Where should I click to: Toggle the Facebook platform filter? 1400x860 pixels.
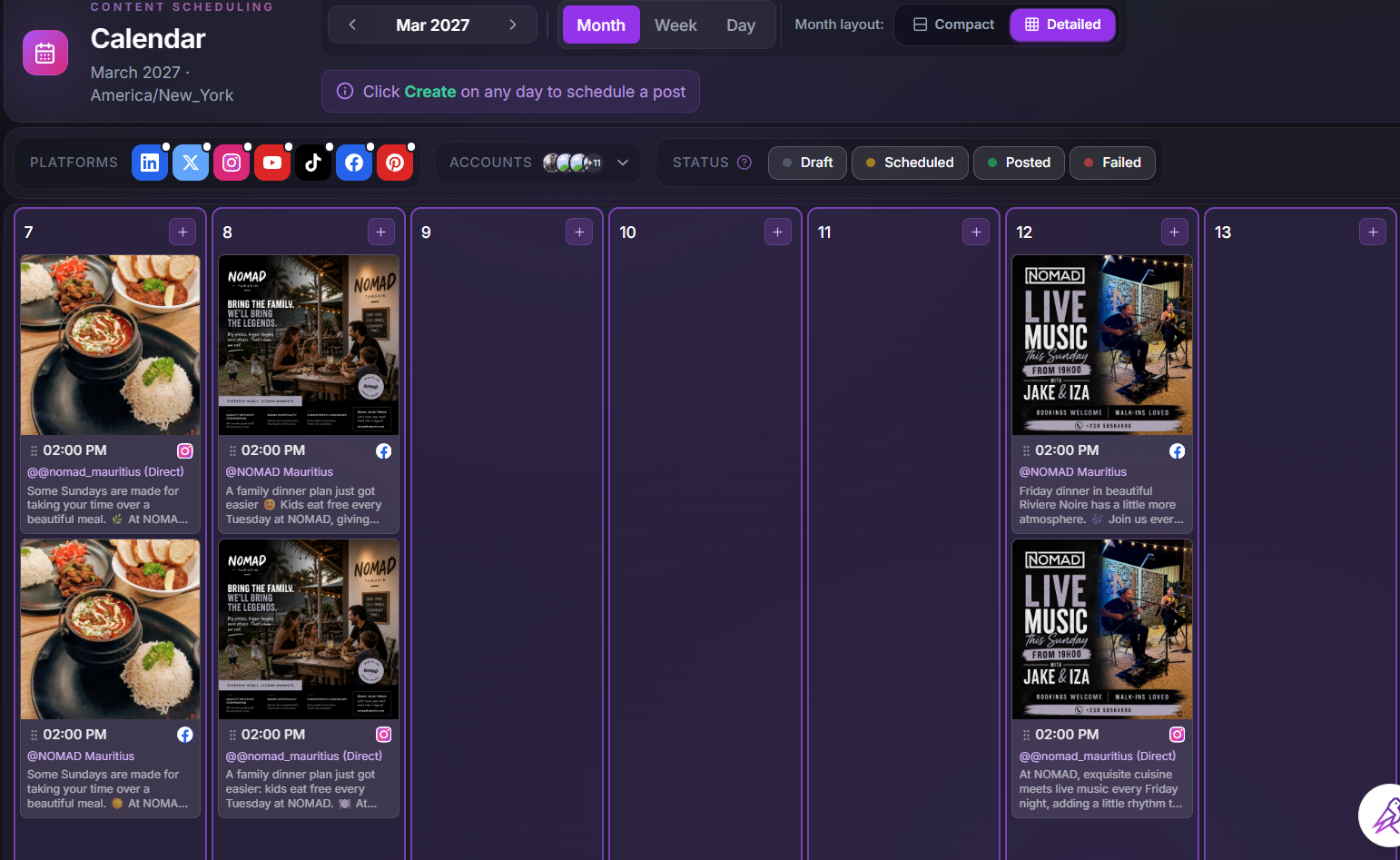[354, 163]
